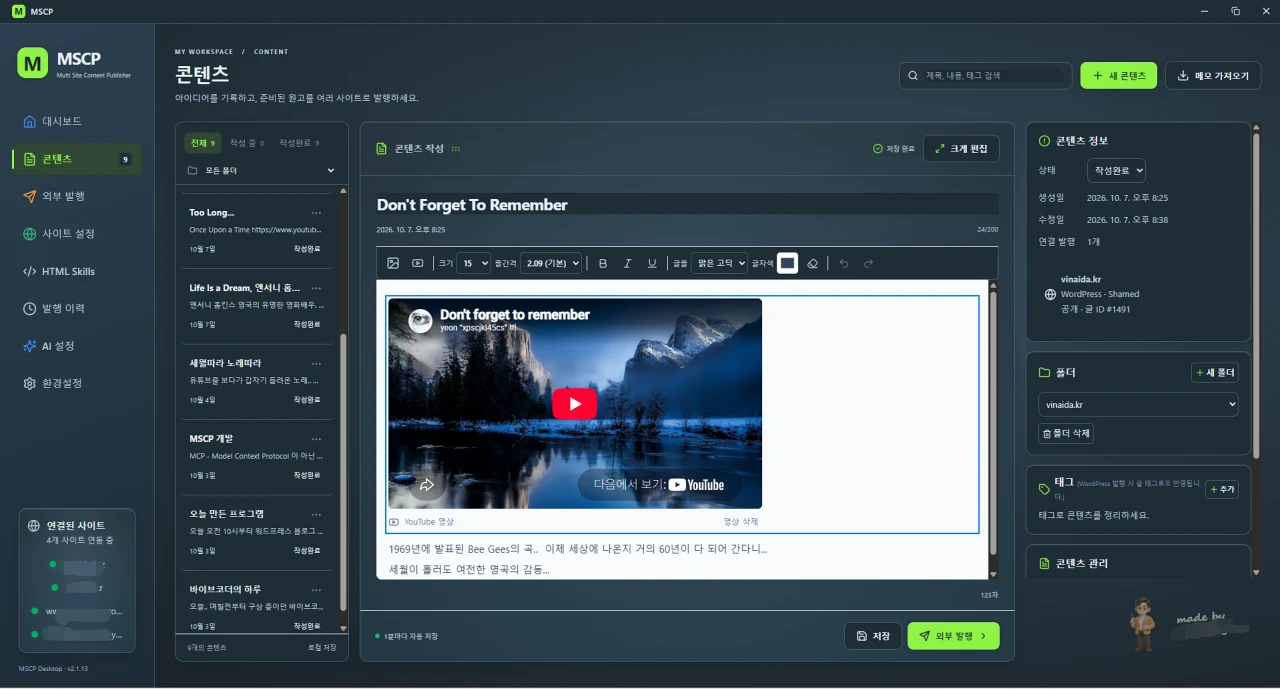This screenshot has width=1280, height=689.
Task: Open the 크게 편집 expanded editor
Action: [961, 148]
